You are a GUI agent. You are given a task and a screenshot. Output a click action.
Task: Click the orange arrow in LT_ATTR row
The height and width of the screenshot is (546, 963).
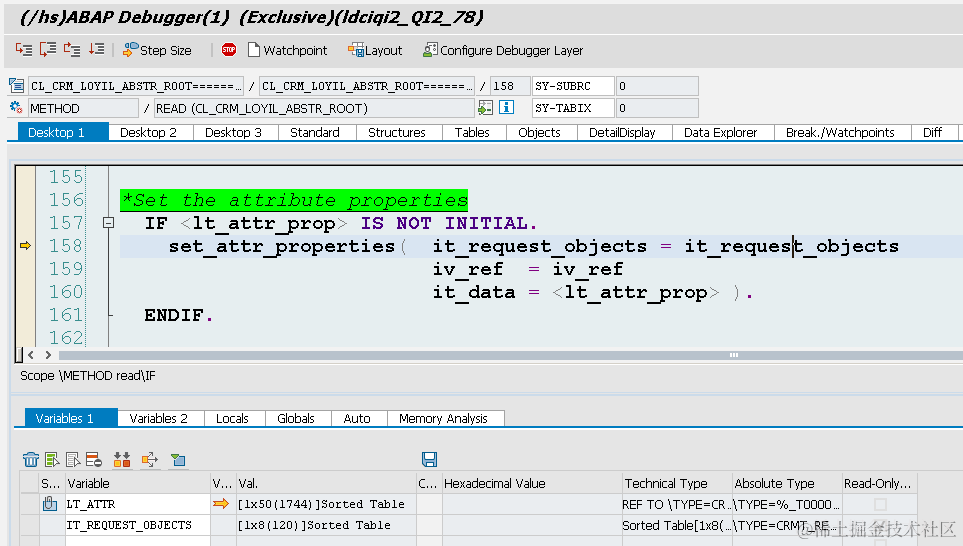tap(220, 504)
